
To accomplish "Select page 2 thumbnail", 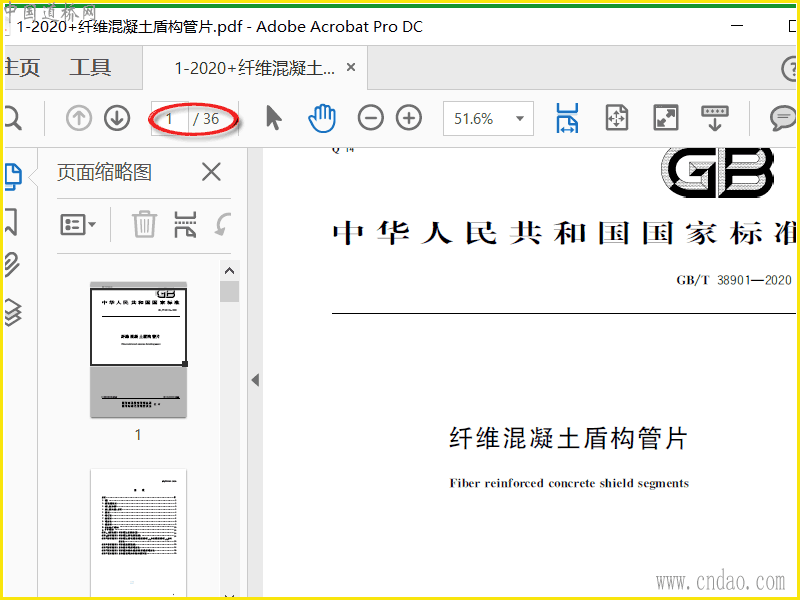I will [x=138, y=532].
